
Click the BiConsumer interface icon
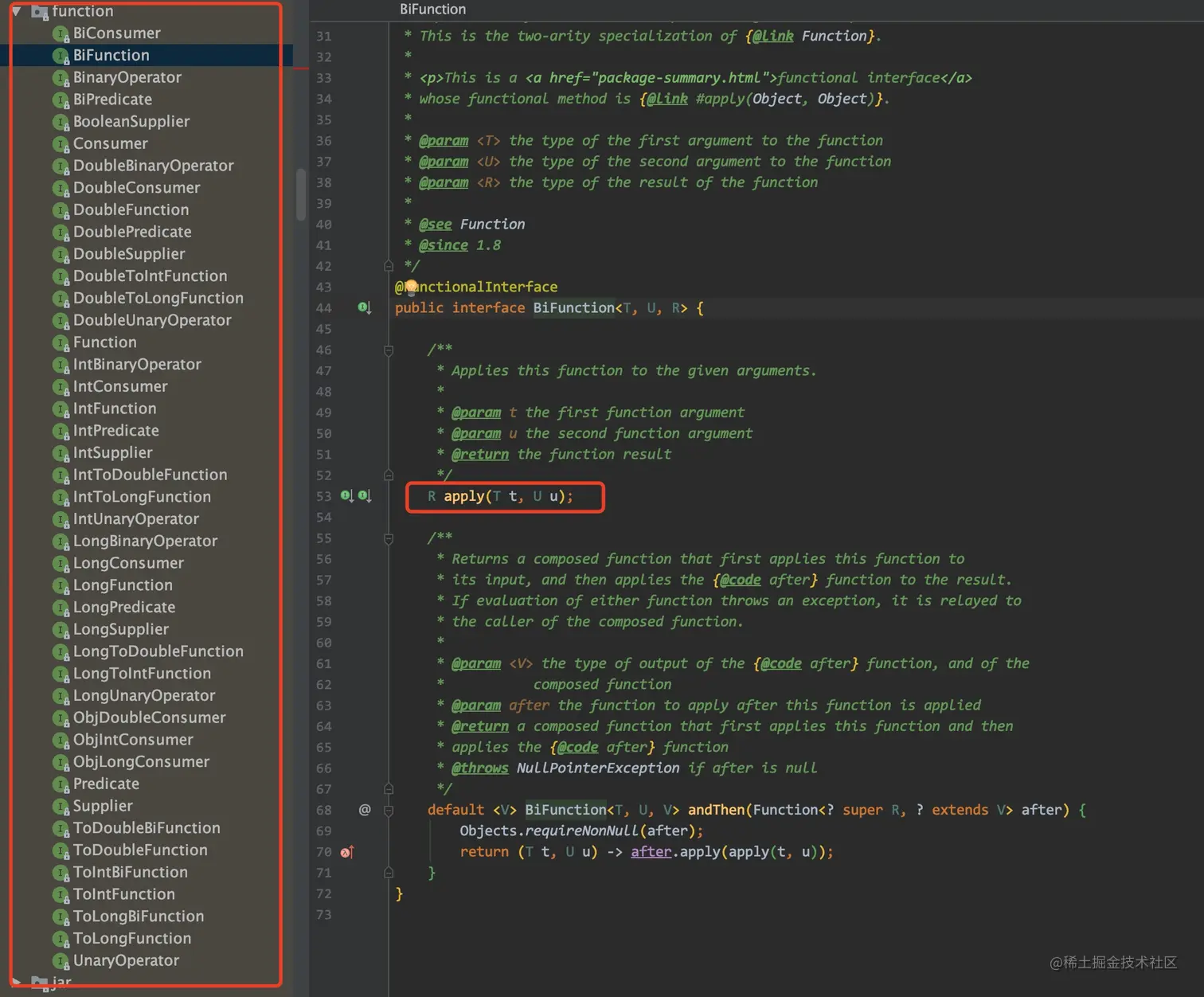[x=61, y=33]
